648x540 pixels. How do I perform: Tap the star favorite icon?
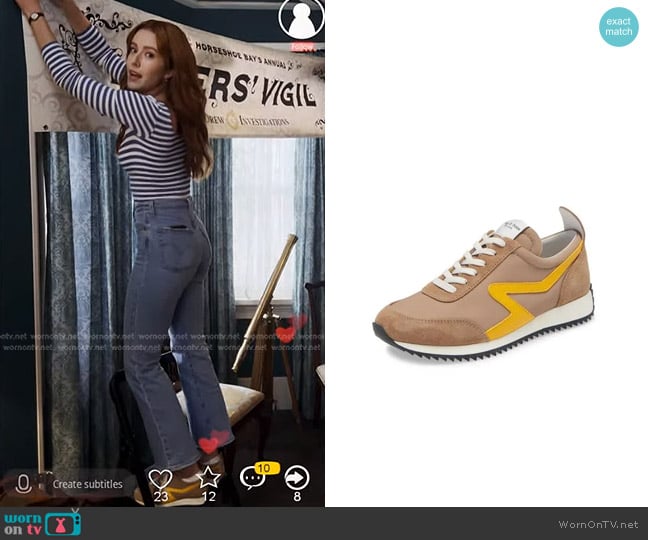pos(208,478)
